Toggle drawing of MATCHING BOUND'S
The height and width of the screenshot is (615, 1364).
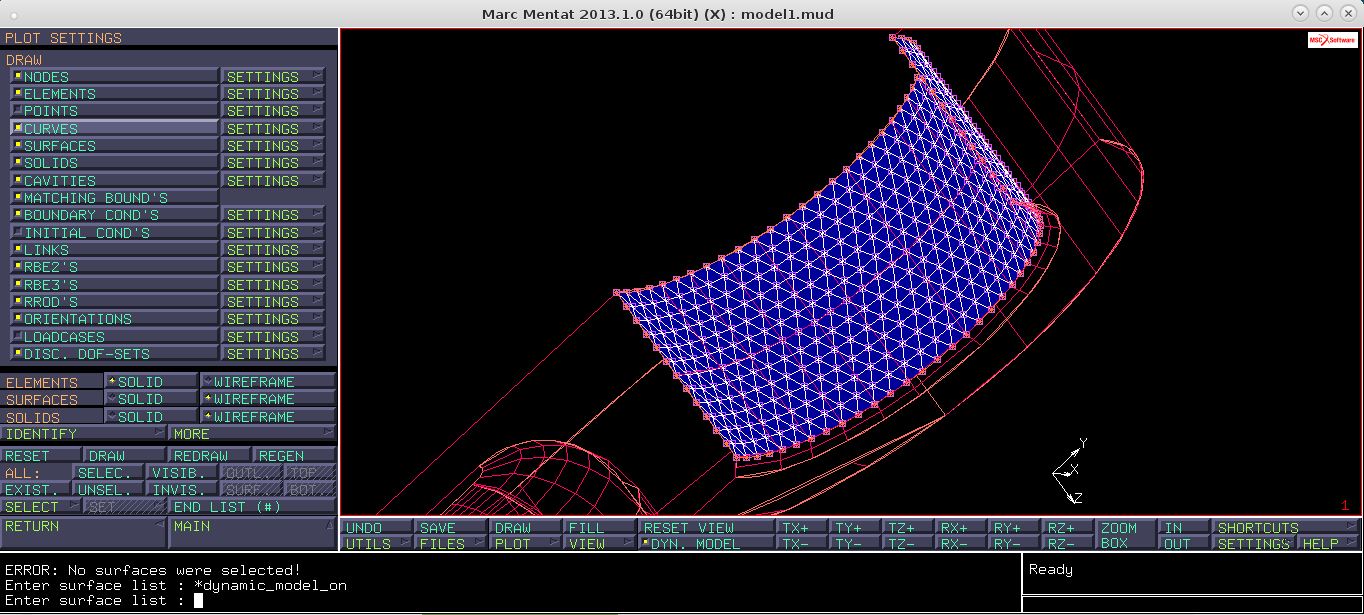point(115,198)
